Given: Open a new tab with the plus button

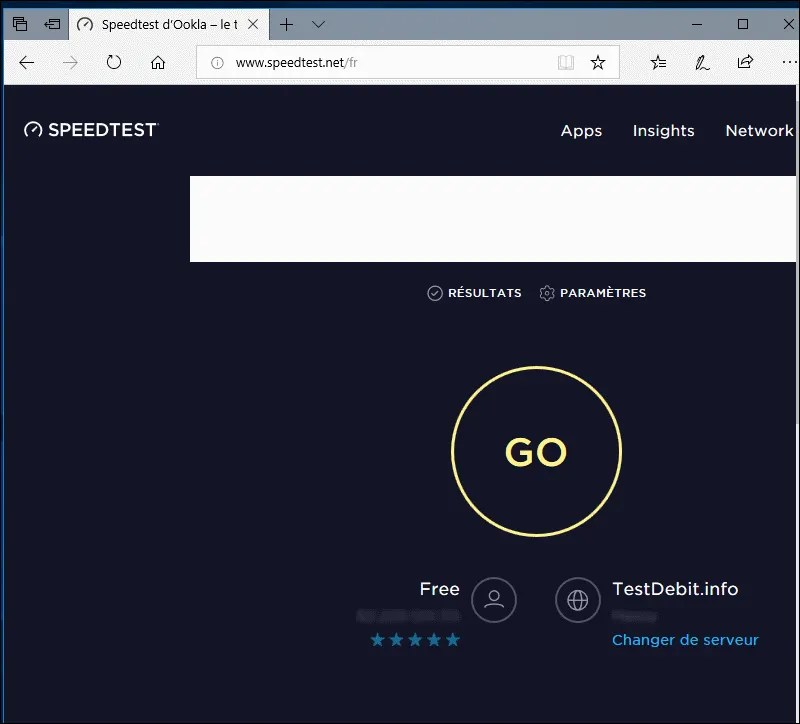Looking at the screenshot, I should 287,24.
